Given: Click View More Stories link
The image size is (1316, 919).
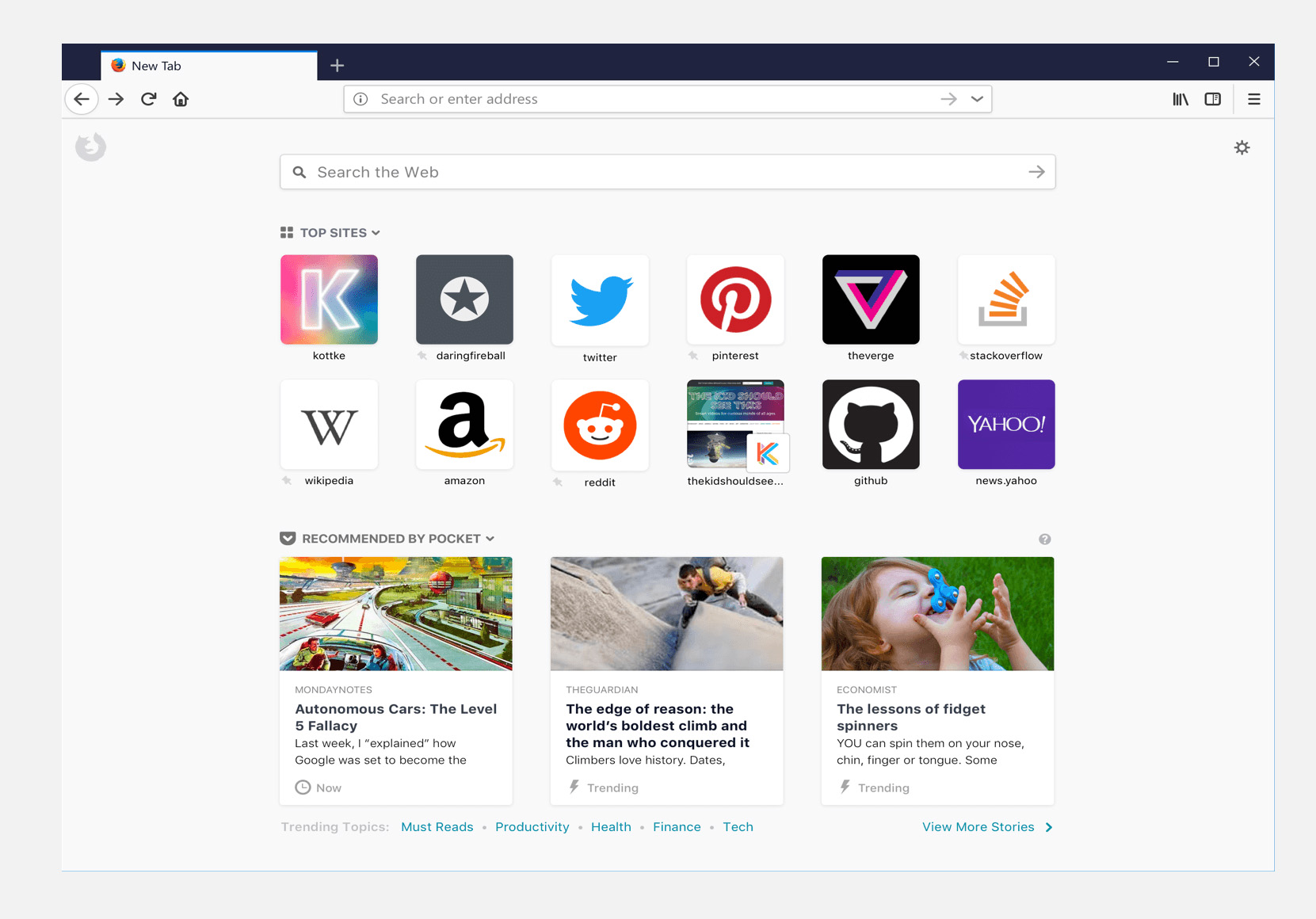Looking at the screenshot, I should coord(987,827).
